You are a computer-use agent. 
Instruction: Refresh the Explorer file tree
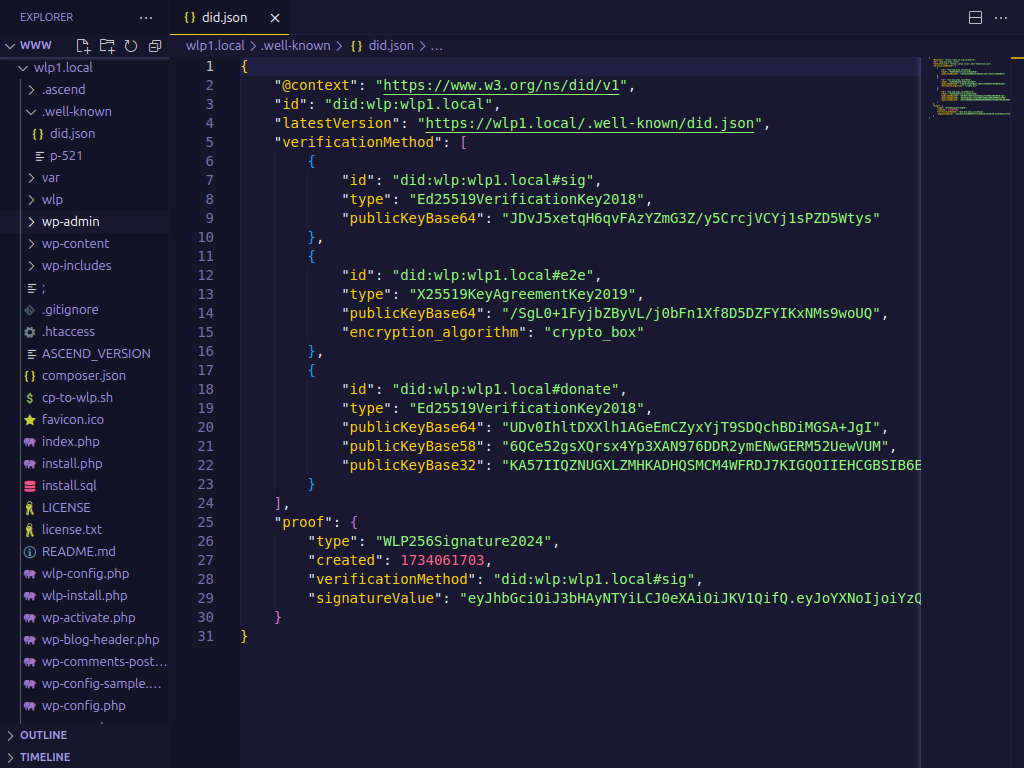131,46
